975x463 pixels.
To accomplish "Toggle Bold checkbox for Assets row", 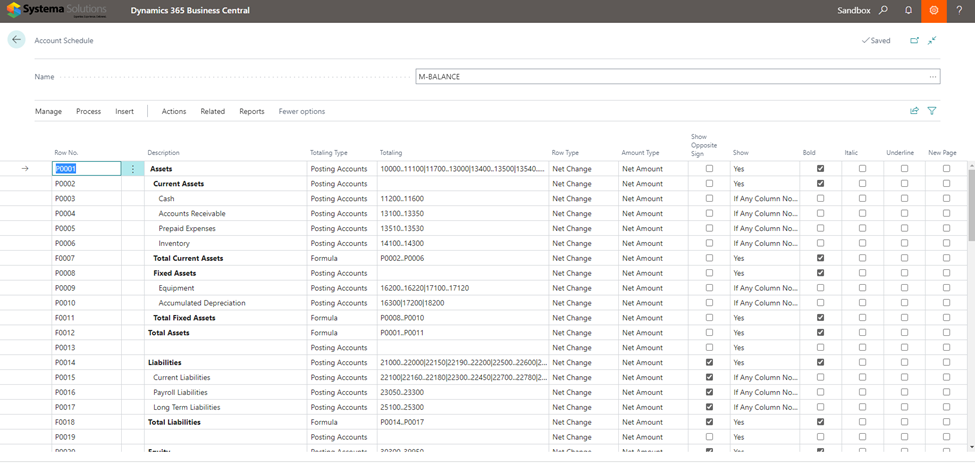I will click(820, 169).
